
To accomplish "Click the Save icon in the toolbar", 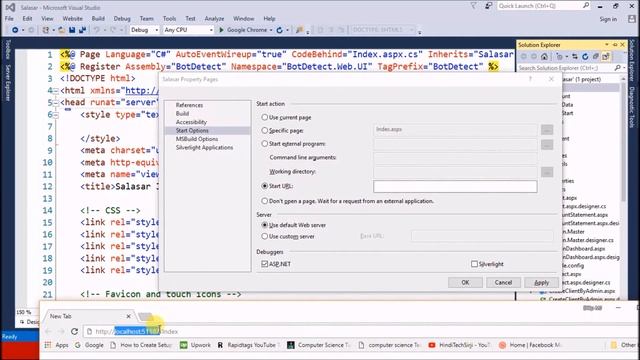I will pyautogui.click(x=72, y=30).
